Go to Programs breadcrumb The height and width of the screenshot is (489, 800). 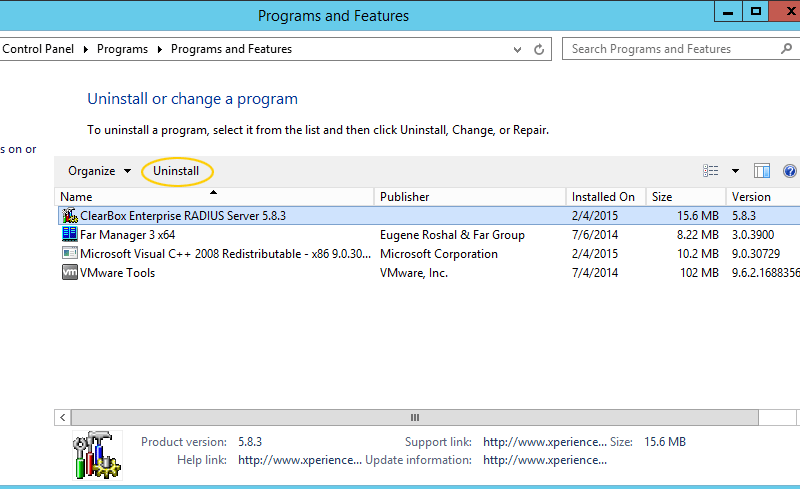tap(122, 49)
